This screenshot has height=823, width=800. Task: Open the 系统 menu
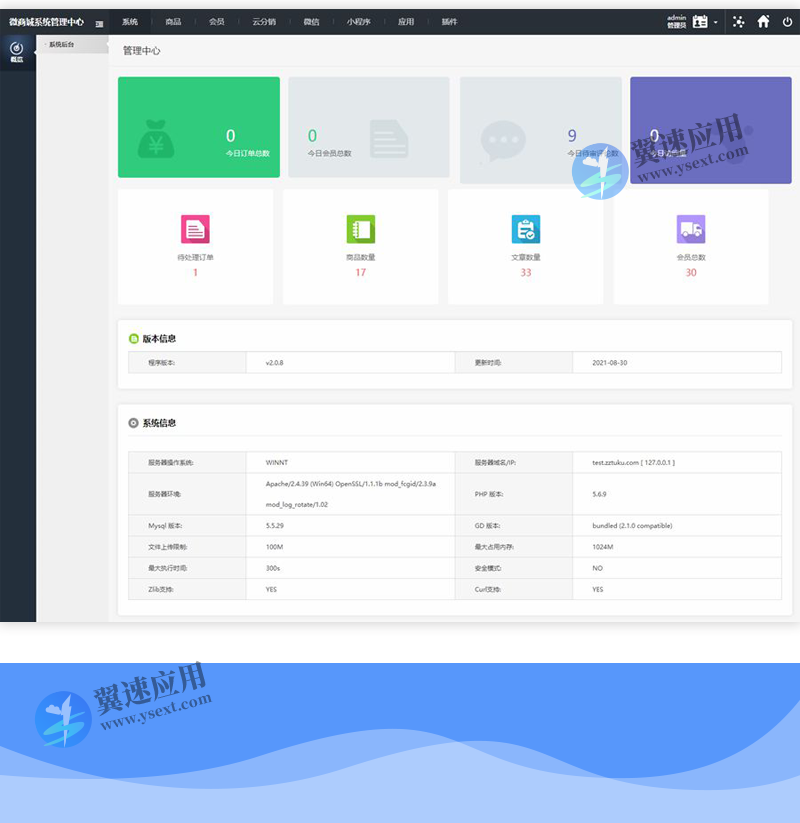(x=130, y=21)
